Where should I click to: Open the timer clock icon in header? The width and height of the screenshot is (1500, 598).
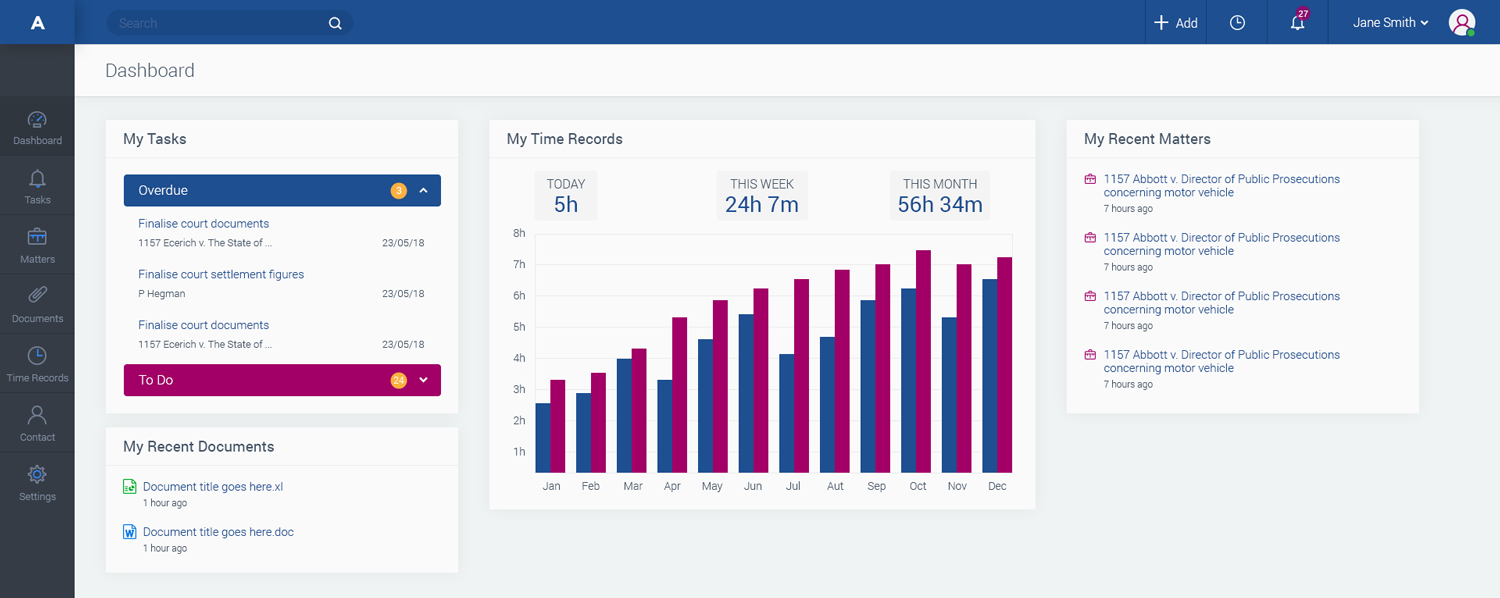[1237, 23]
